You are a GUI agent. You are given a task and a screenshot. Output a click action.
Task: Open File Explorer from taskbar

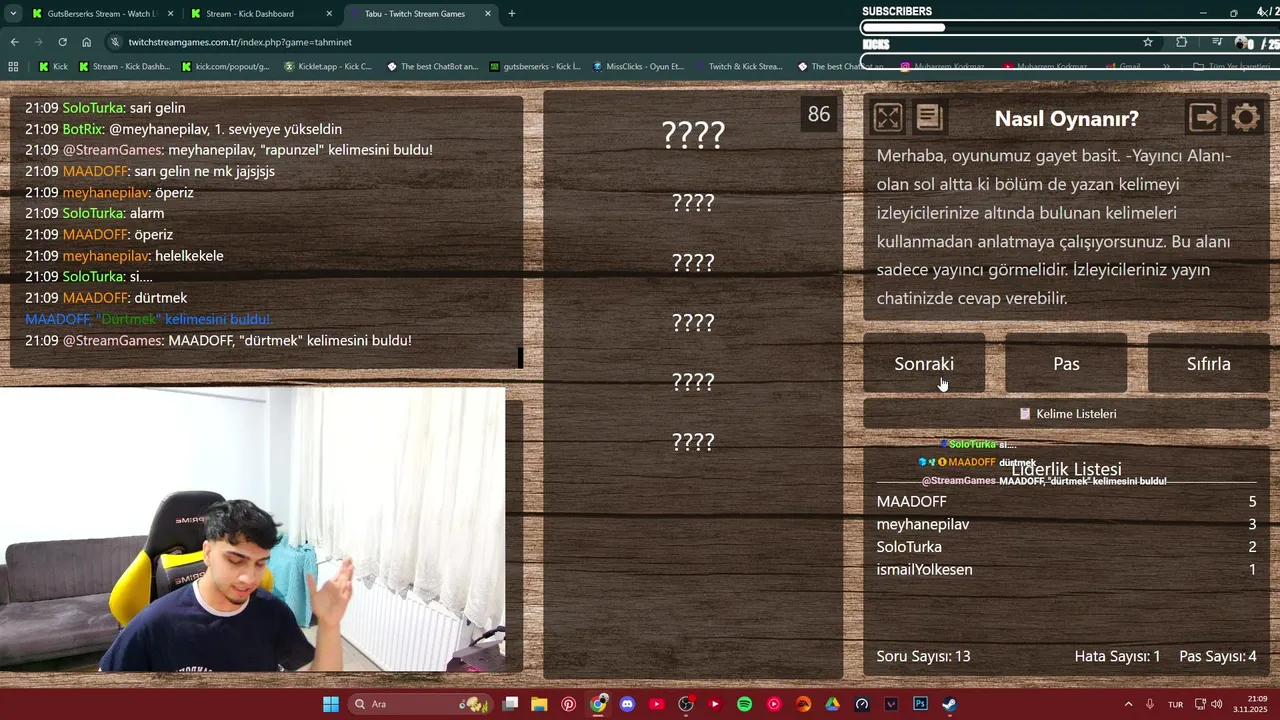(x=539, y=704)
